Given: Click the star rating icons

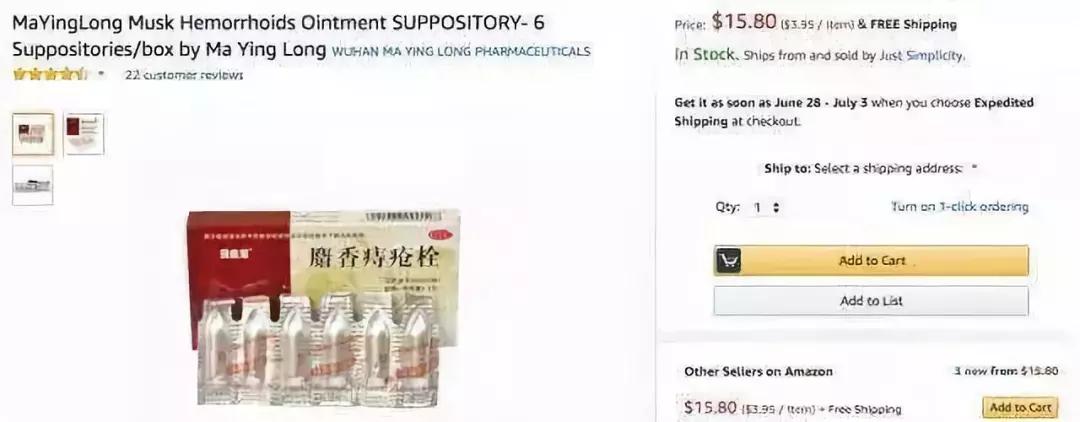Looking at the screenshot, I should (49, 74).
